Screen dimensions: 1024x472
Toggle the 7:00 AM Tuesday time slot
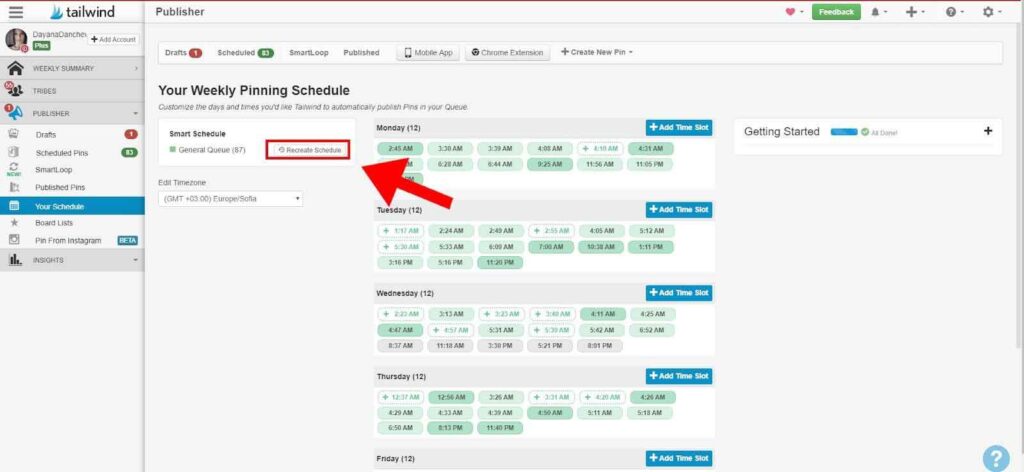[551, 247]
